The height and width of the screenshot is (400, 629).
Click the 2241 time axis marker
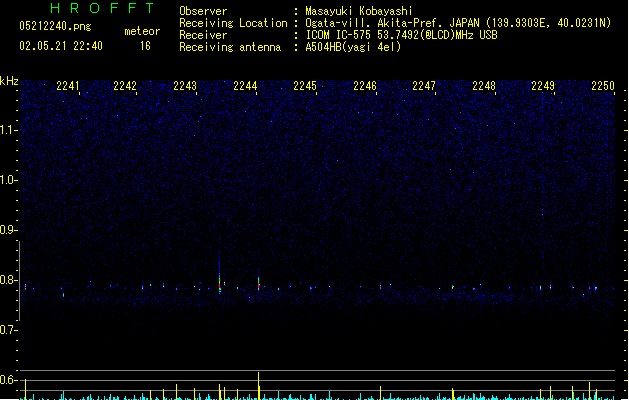pos(68,86)
